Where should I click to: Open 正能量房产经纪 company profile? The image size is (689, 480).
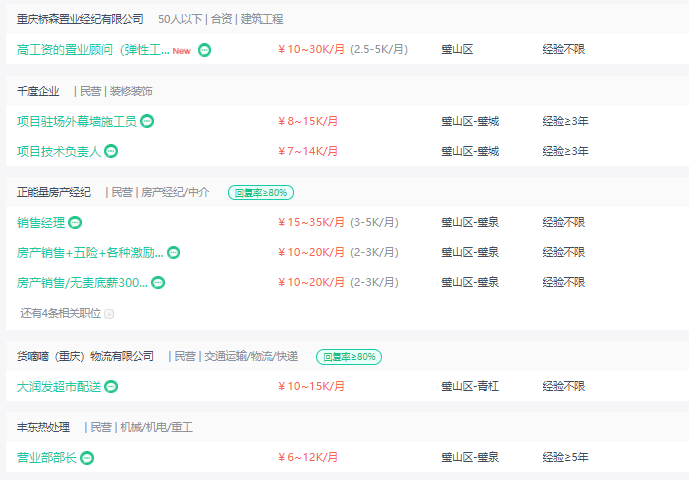[x=54, y=192]
